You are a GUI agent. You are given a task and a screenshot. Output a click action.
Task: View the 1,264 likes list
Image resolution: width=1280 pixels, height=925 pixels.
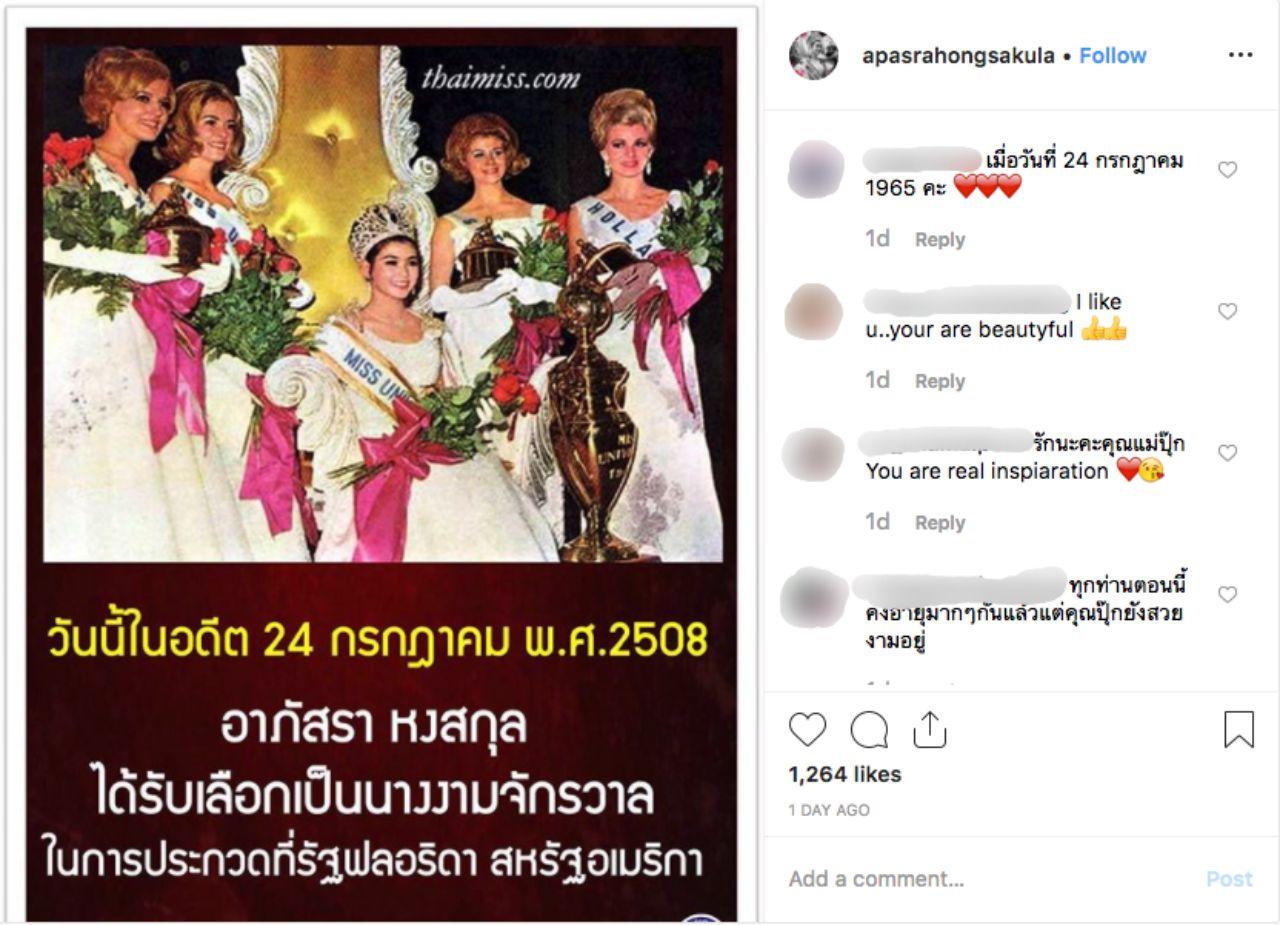(845, 774)
